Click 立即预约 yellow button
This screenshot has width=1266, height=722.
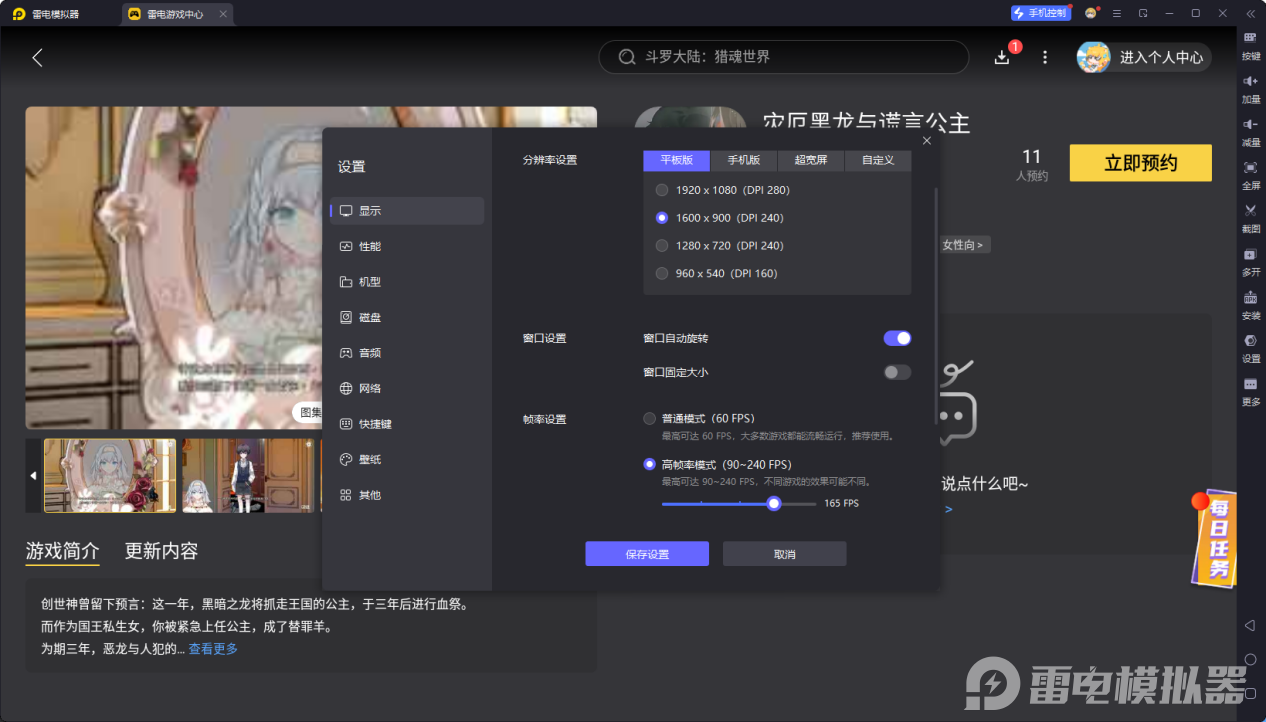(x=1140, y=163)
